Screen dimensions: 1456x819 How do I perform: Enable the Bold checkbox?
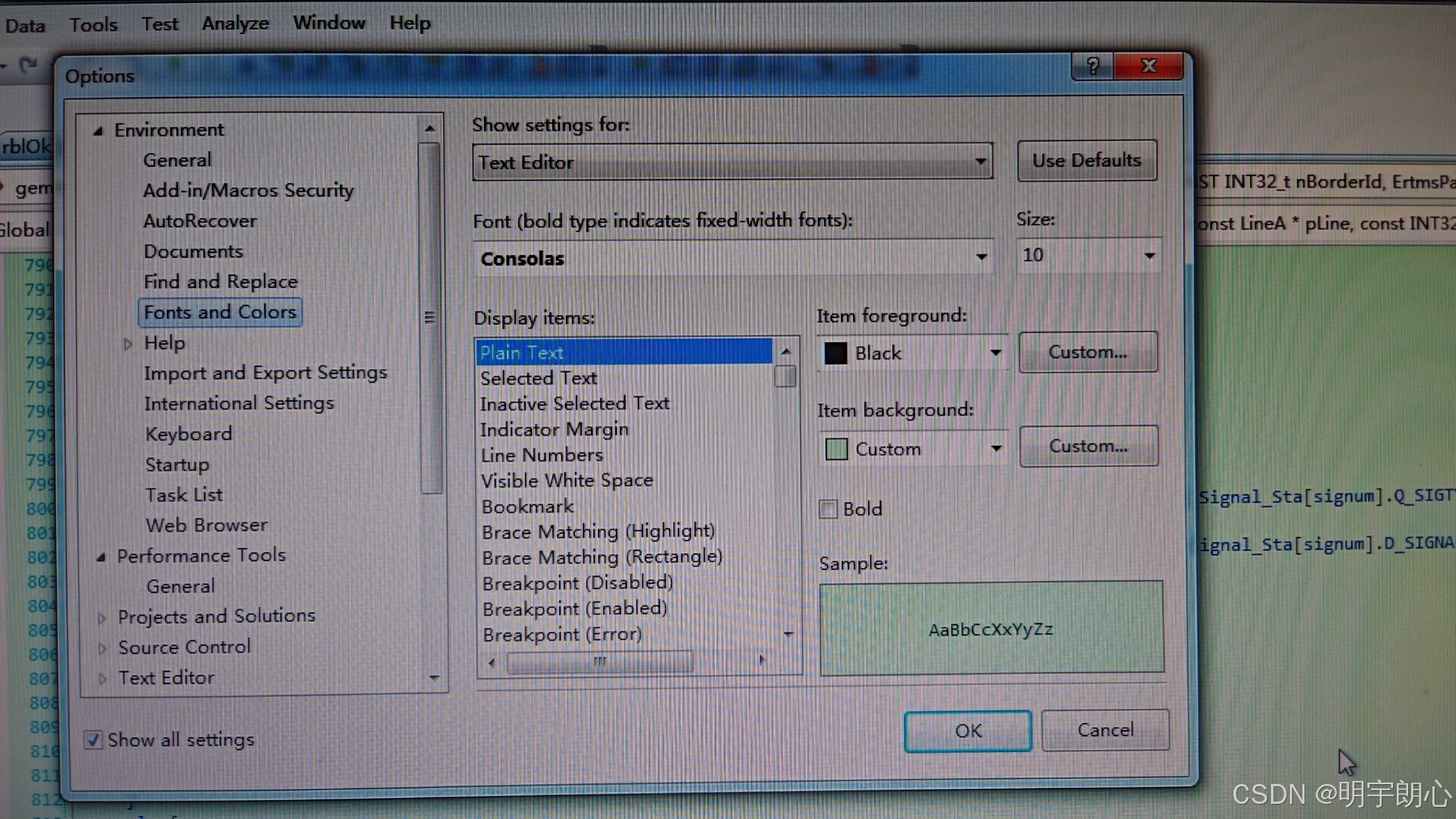(x=828, y=509)
